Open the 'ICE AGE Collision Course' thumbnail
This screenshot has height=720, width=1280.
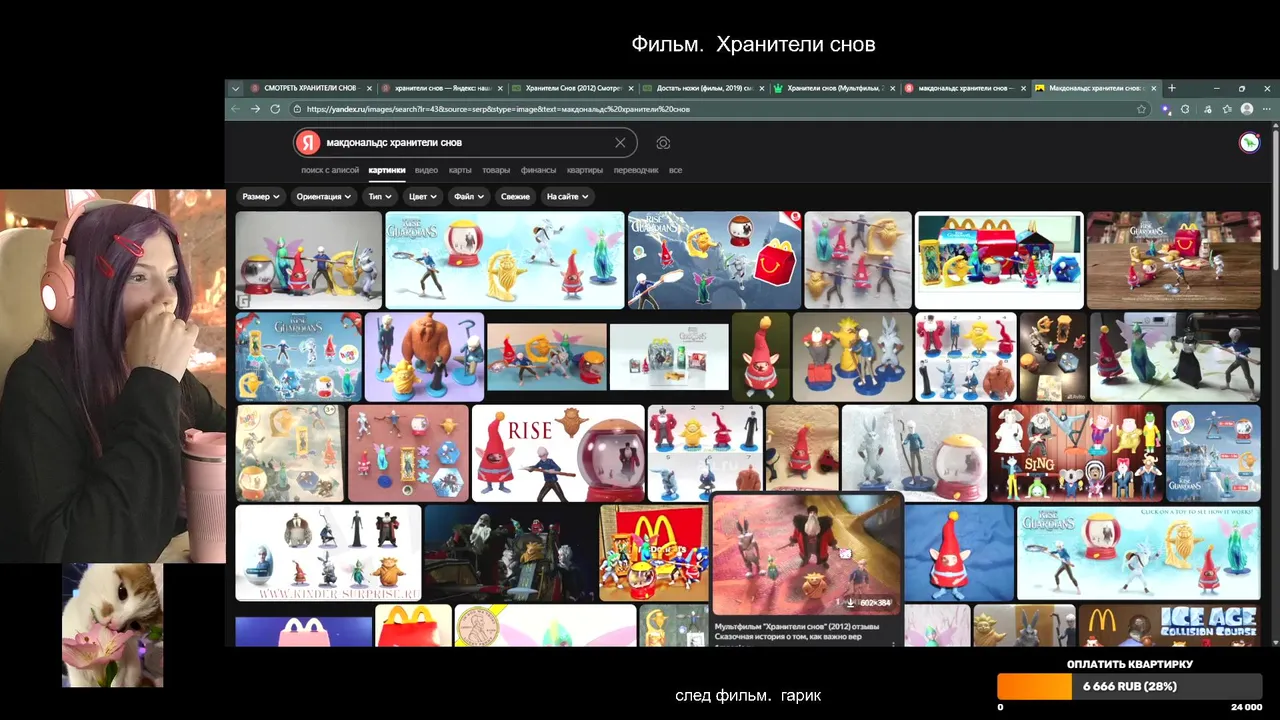1169,626
